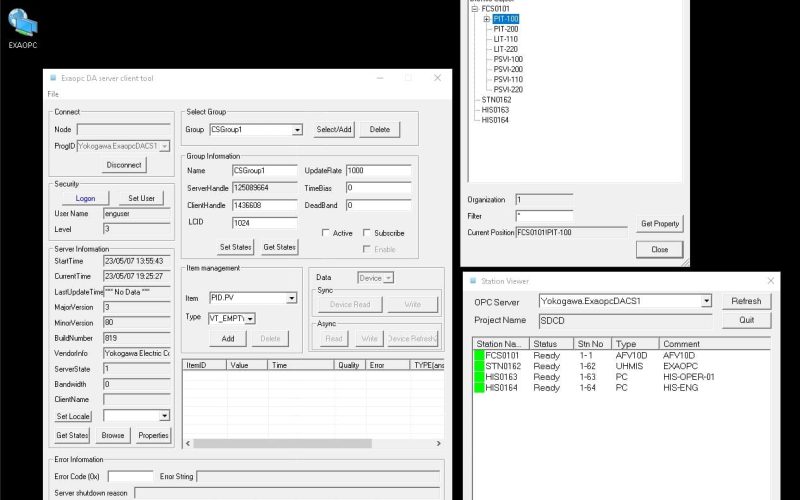Screen dimensions: 800x500
Task: Open the Type dropdown VT_EMPTY
Action: (x=250, y=319)
